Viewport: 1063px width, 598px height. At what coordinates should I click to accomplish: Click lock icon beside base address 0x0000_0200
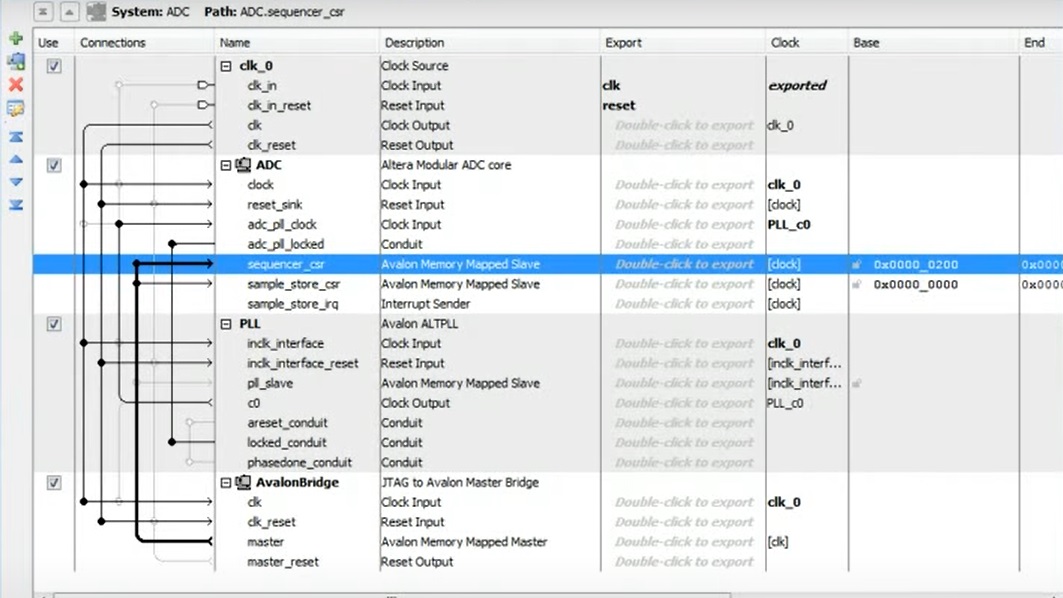point(857,265)
